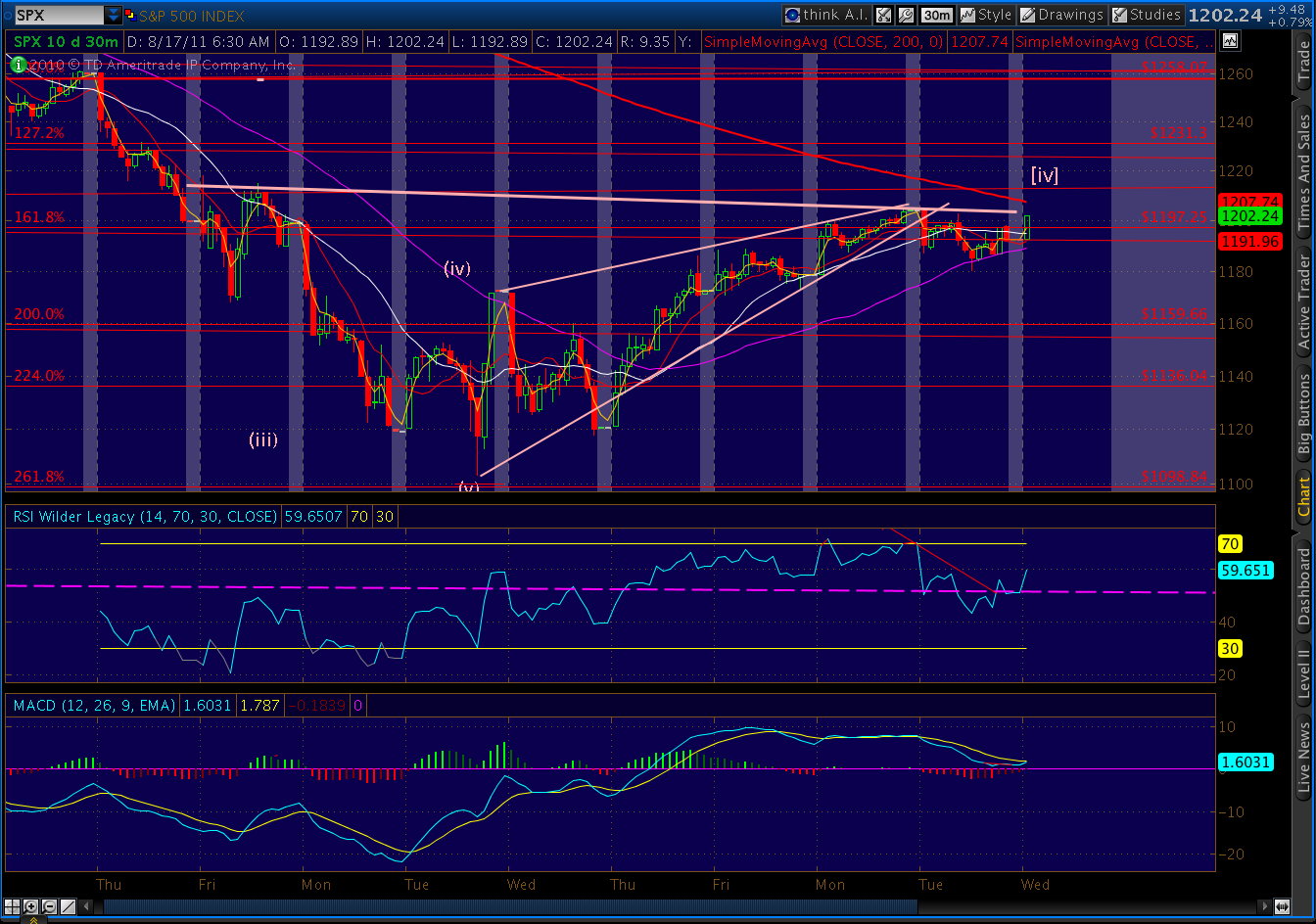The width and height of the screenshot is (1316, 924).
Task: Select the Chart side tab
Action: click(x=1302, y=495)
